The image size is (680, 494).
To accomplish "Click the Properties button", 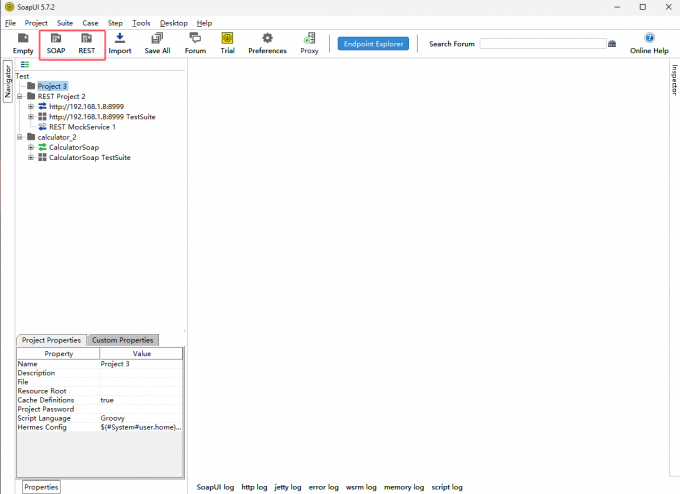I will tap(41, 487).
